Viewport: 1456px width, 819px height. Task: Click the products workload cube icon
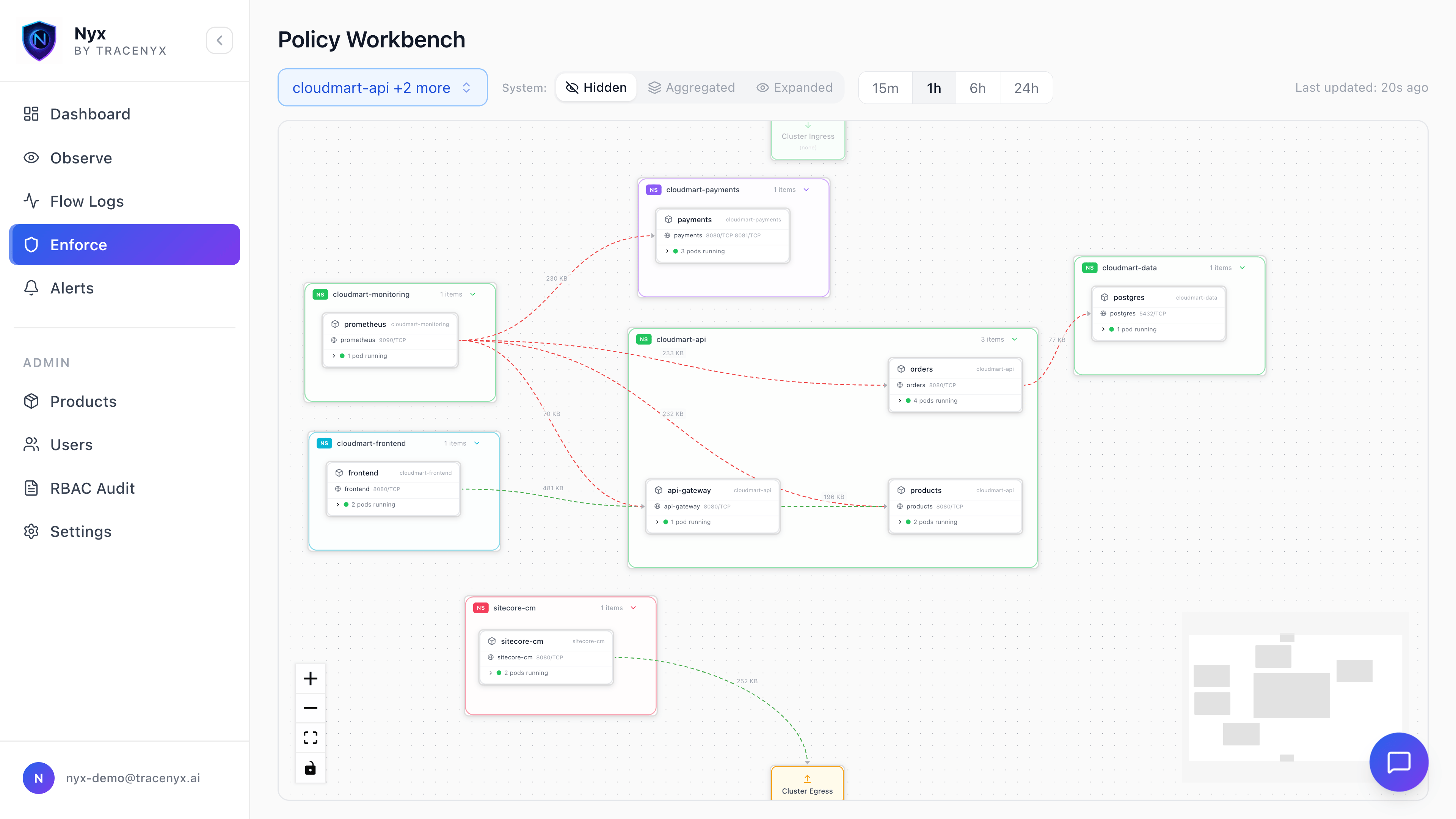point(901,491)
